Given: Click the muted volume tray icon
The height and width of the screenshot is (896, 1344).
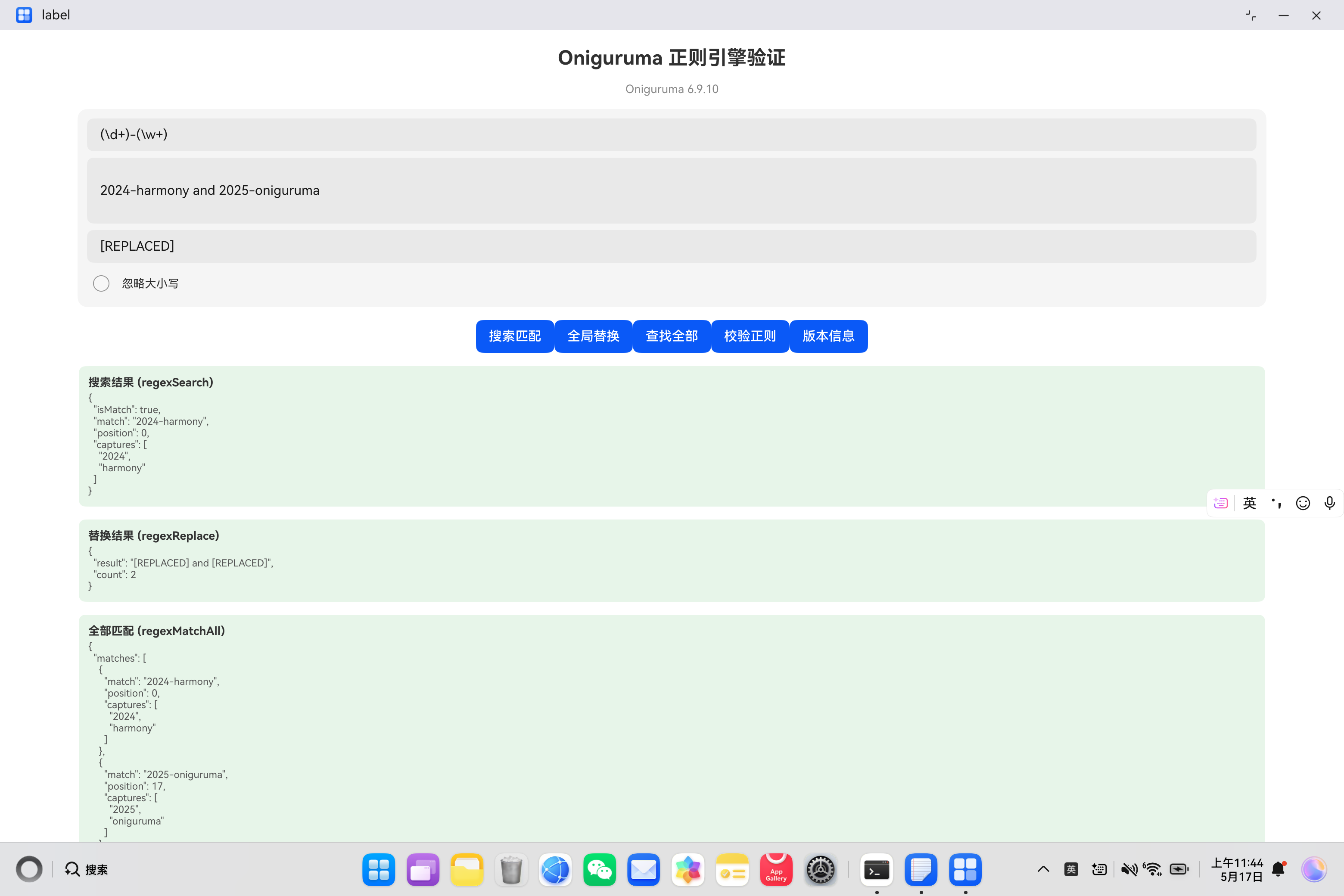Looking at the screenshot, I should click(1129, 869).
